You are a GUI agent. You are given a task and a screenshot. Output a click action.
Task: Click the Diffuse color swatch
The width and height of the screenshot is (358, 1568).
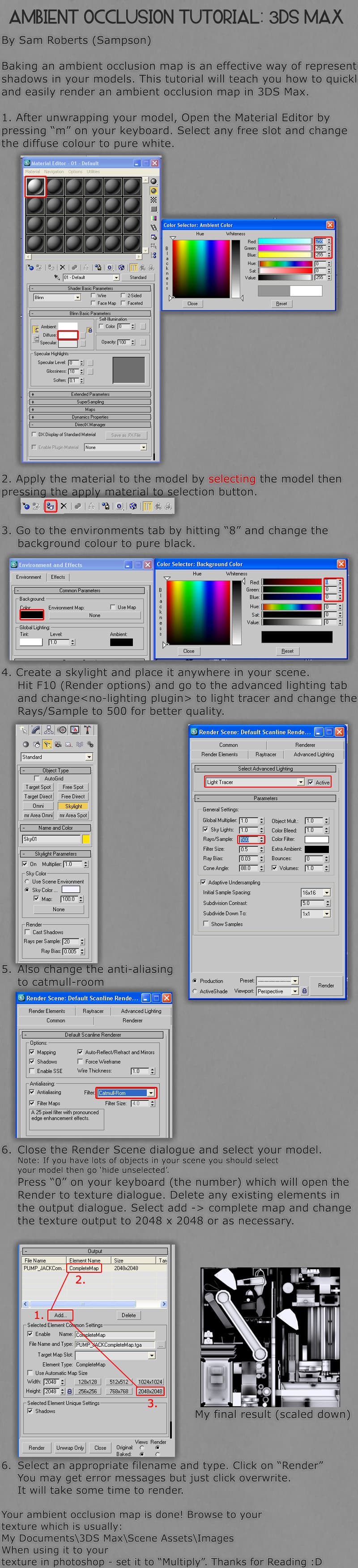point(68,335)
